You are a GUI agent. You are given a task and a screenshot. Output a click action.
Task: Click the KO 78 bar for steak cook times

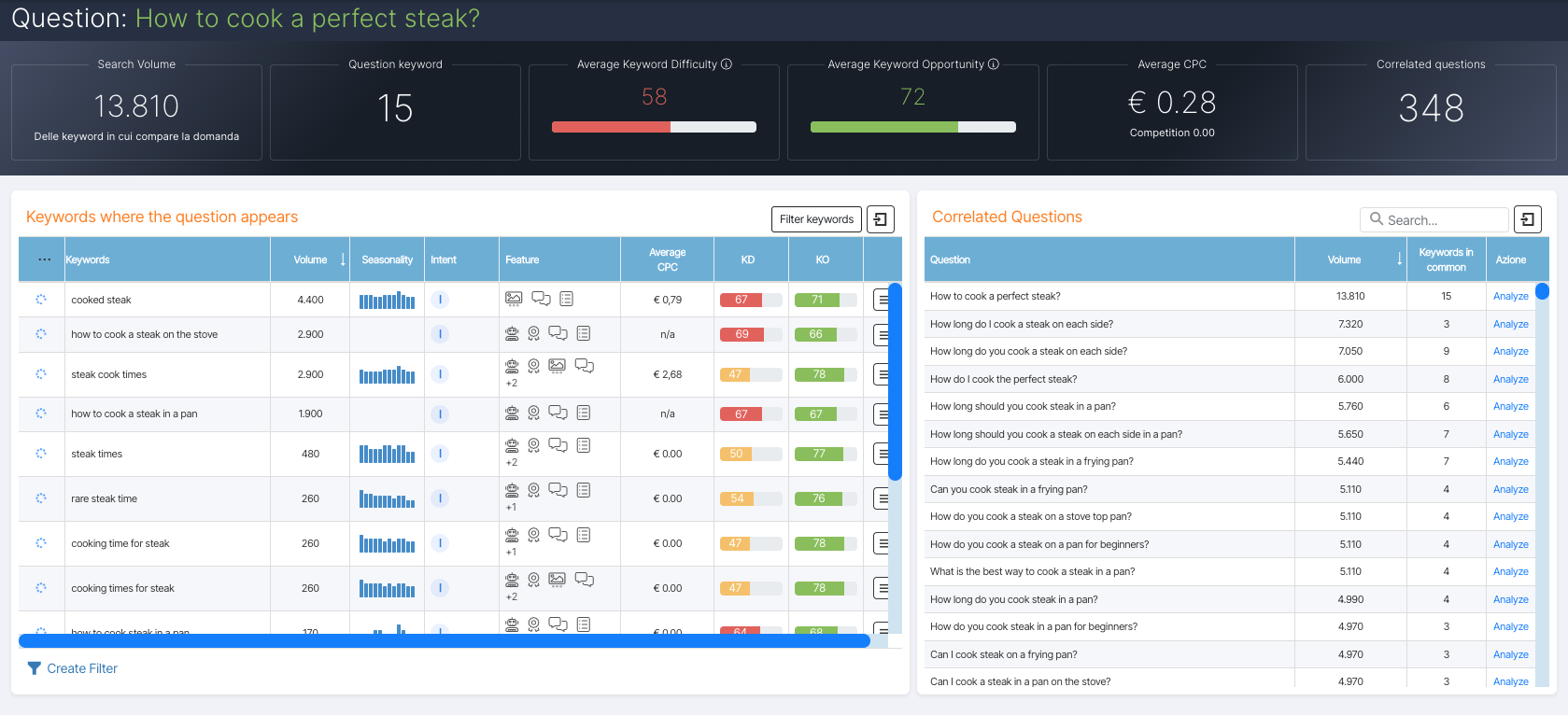(x=826, y=374)
